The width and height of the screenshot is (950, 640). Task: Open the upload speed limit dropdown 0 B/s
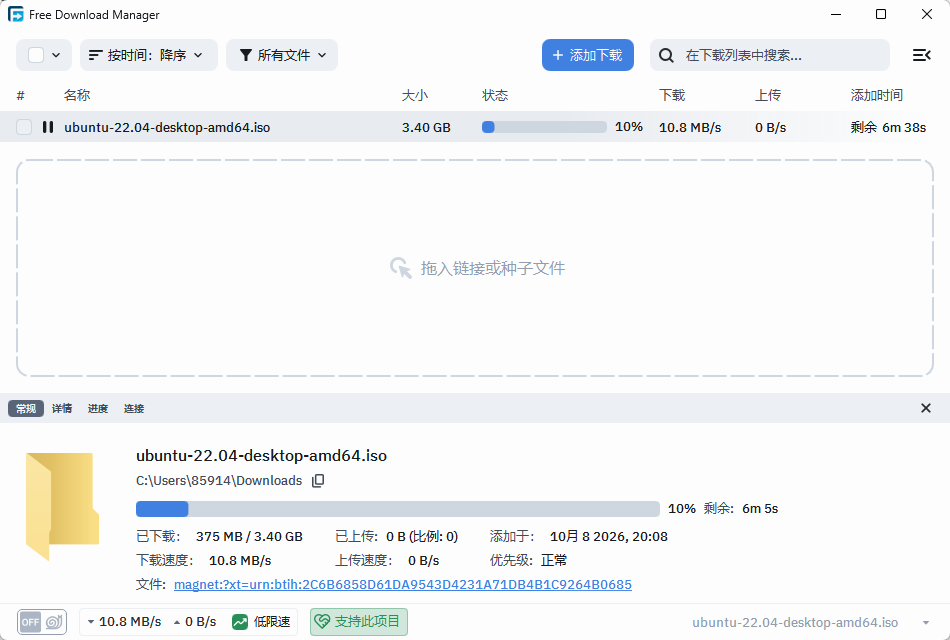point(195,622)
